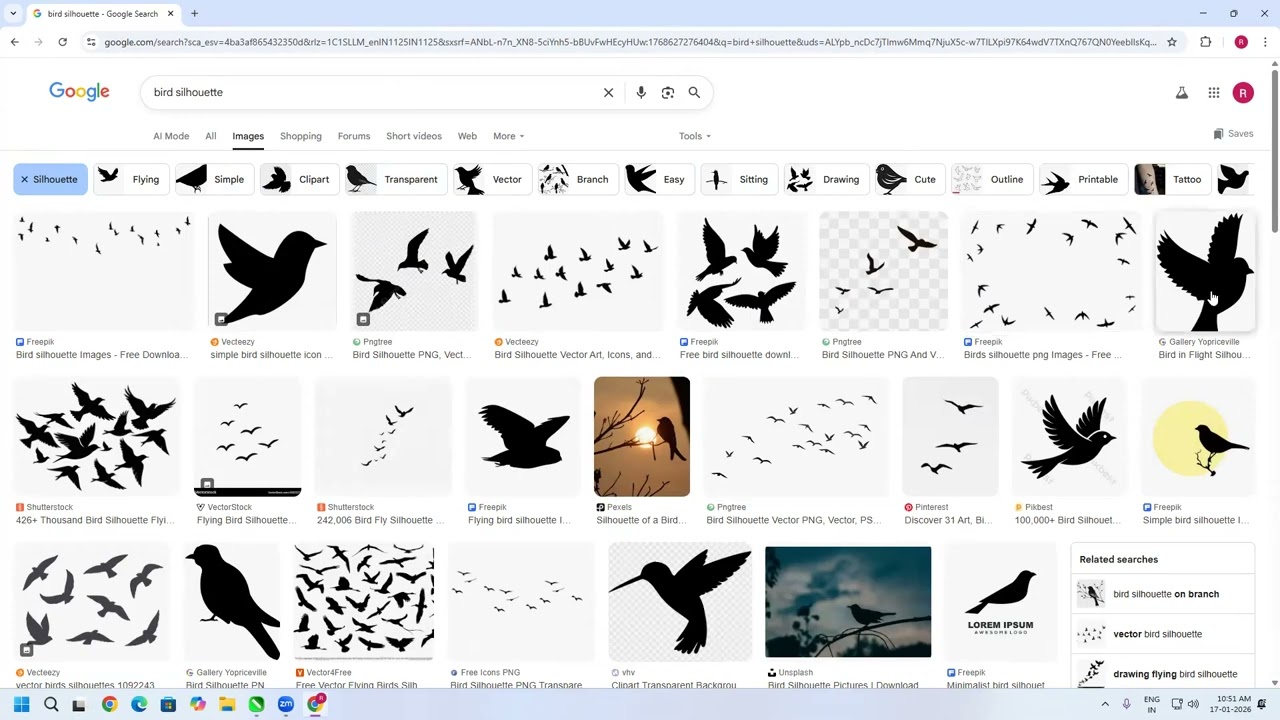The height and width of the screenshot is (720, 1280).
Task: Open the Chrome extensions puzzle icon
Action: 1206,42
